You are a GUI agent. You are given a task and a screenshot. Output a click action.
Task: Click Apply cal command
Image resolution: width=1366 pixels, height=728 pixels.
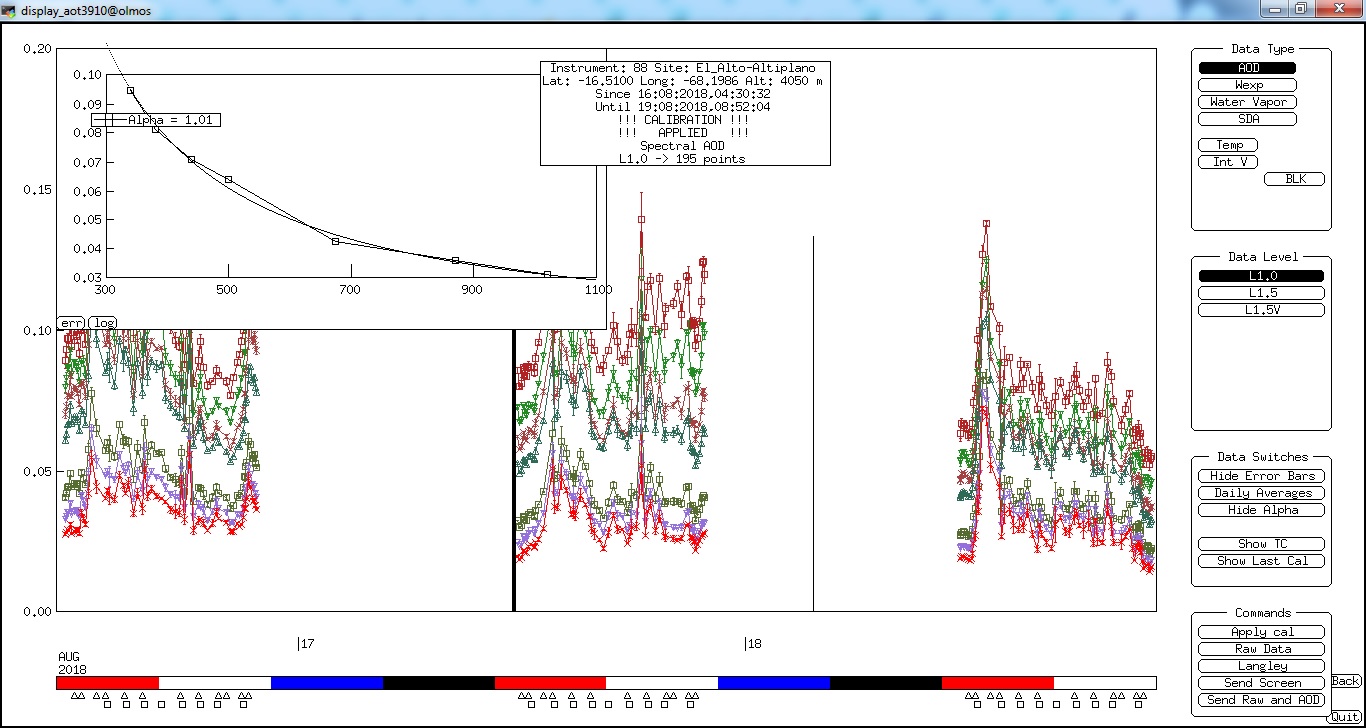click(1262, 632)
